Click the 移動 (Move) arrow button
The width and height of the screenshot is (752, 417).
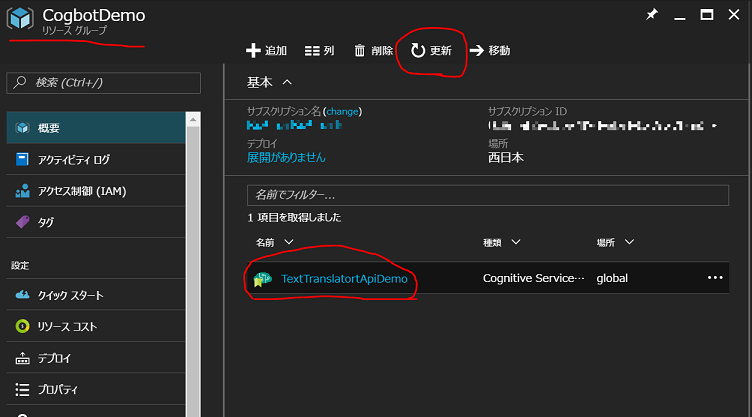[490, 50]
